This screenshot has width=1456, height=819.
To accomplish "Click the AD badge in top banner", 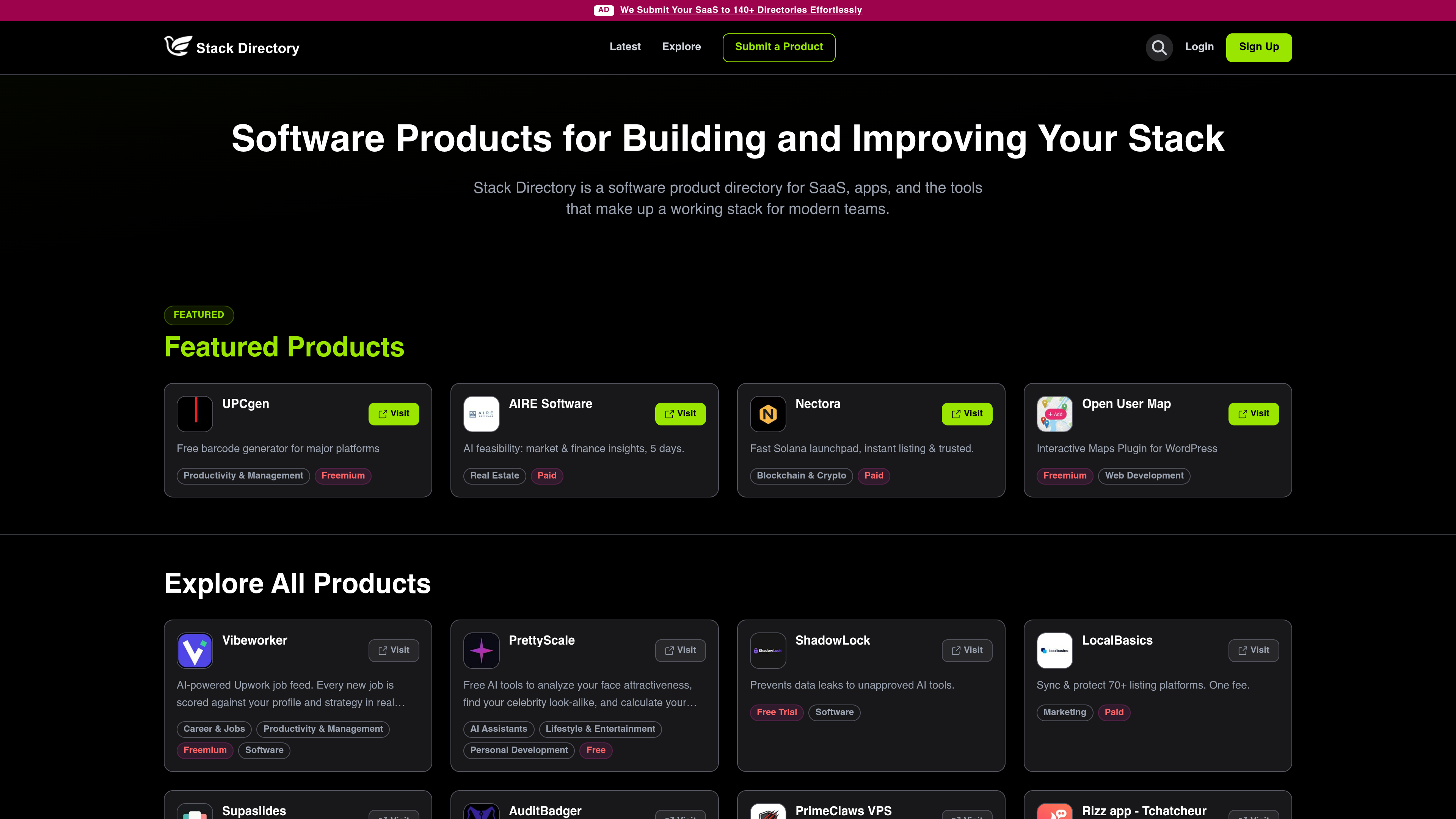I will [x=604, y=10].
